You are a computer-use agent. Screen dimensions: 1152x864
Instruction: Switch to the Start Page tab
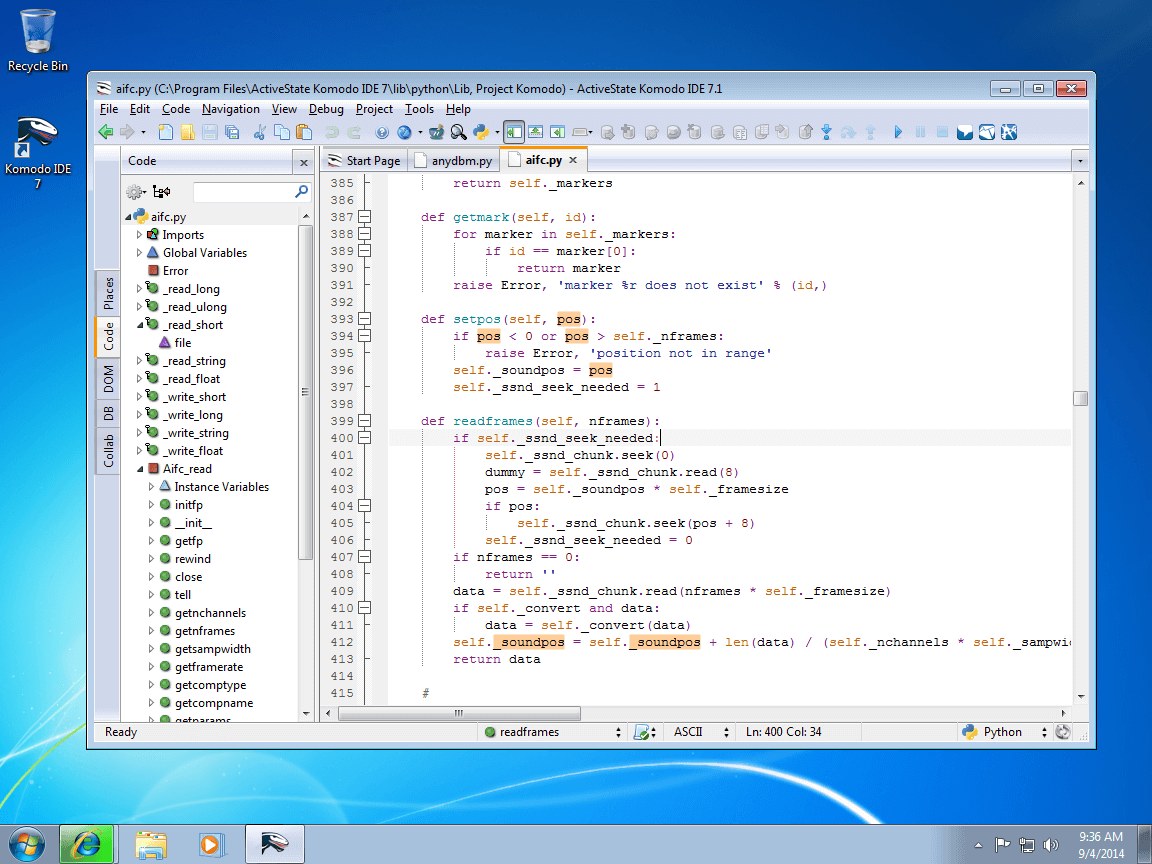point(364,160)
